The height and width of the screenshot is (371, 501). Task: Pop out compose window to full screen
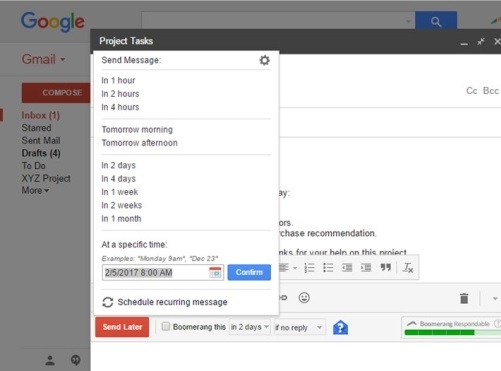[481, 42]
